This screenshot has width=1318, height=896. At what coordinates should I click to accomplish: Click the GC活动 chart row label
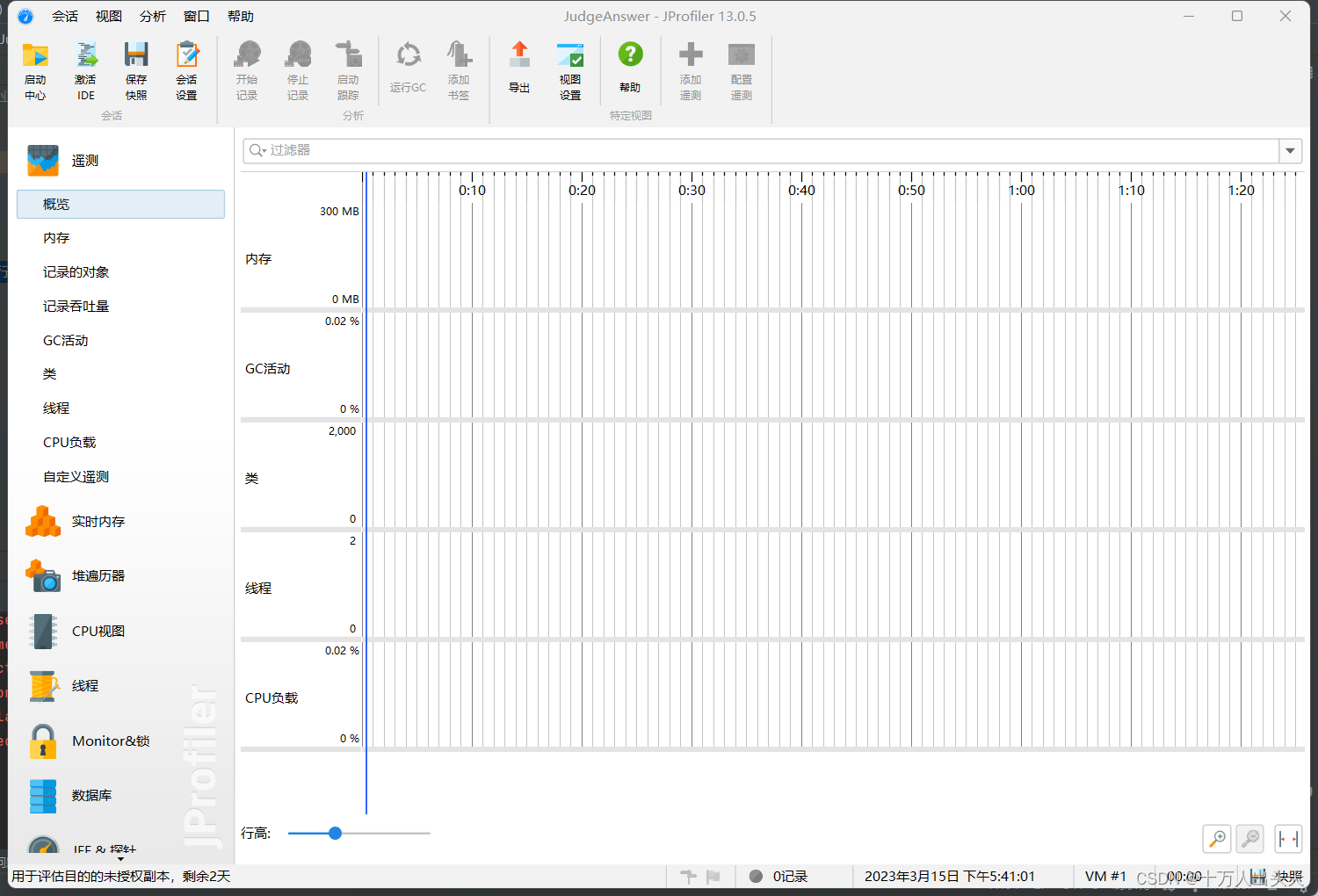[268, 369]
